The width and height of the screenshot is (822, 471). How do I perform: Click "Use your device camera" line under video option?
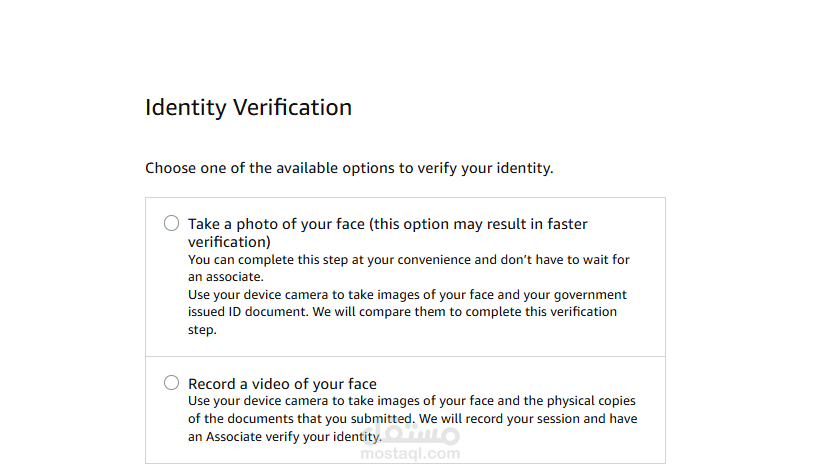[411, 401]
